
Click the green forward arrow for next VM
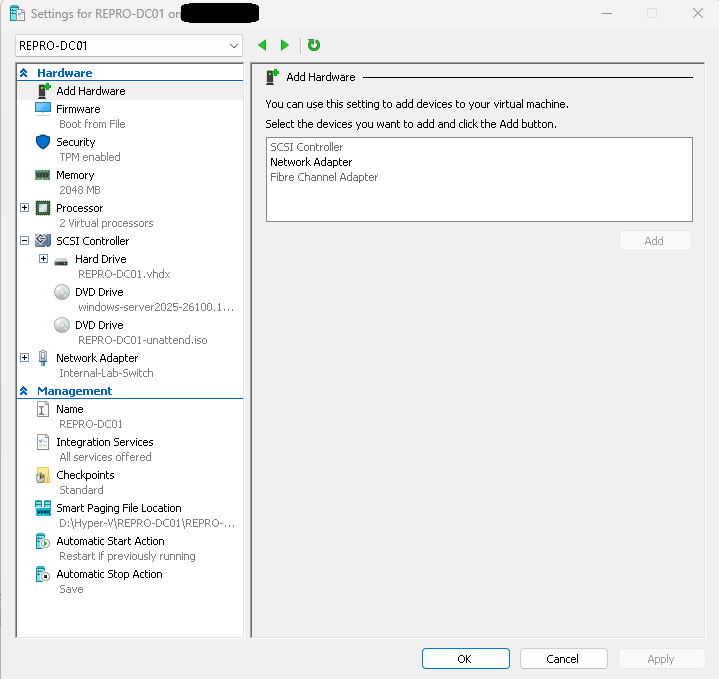[x=285, y=45]
